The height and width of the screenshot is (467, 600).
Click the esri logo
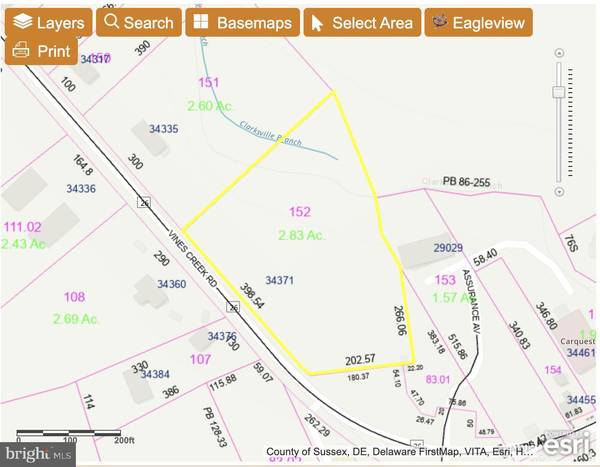[566, 443]
